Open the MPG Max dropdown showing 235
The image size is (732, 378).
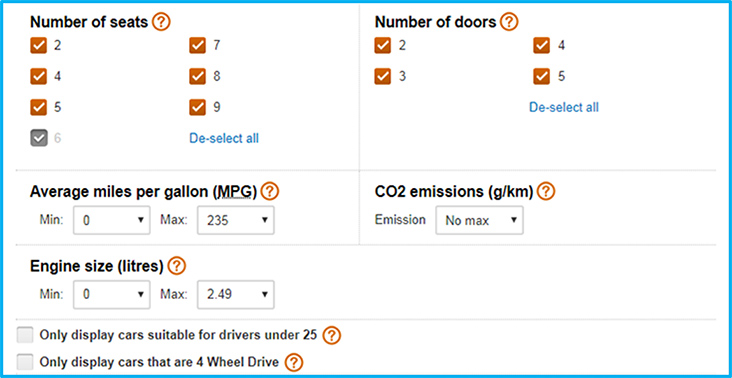pos(236,220)
